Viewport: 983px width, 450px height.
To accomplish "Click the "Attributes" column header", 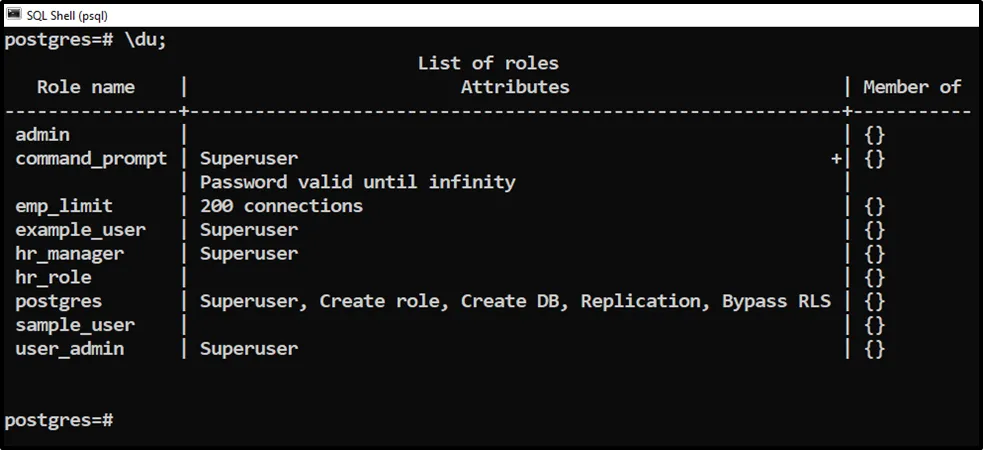I will 515,87.
